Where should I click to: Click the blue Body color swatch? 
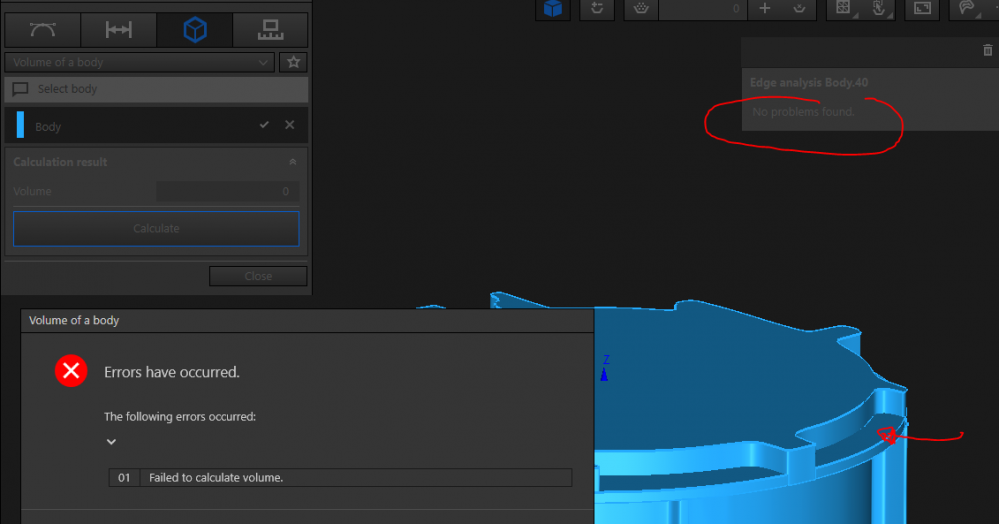pos(20,125)
